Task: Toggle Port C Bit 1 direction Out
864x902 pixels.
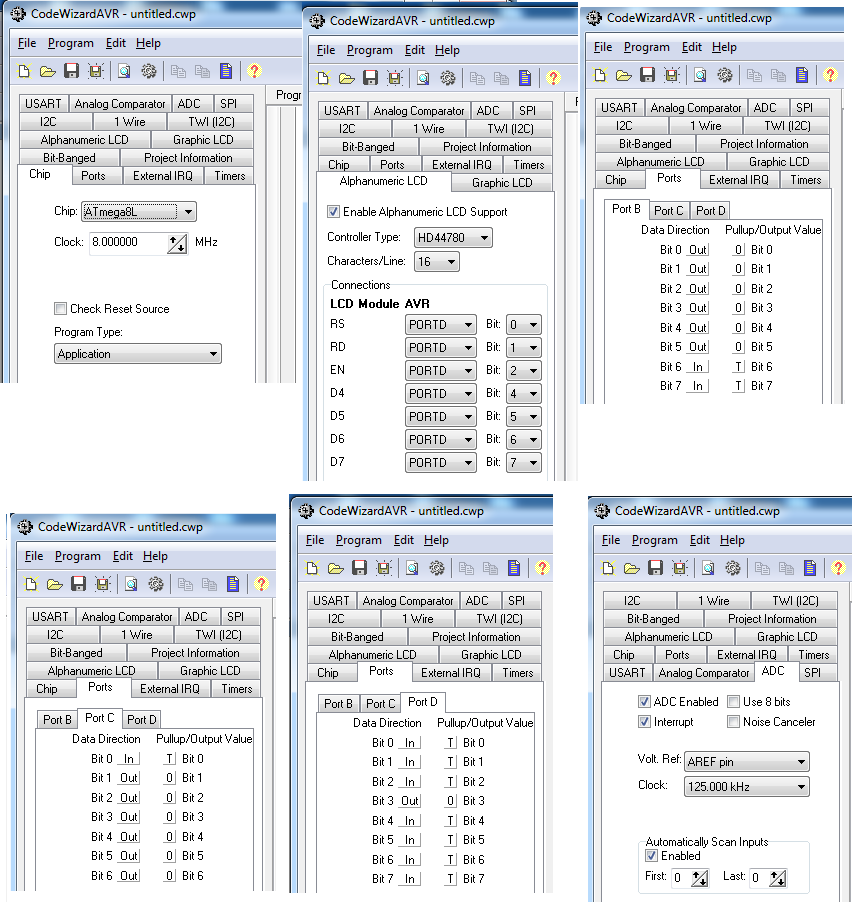Action: (128, 778)
